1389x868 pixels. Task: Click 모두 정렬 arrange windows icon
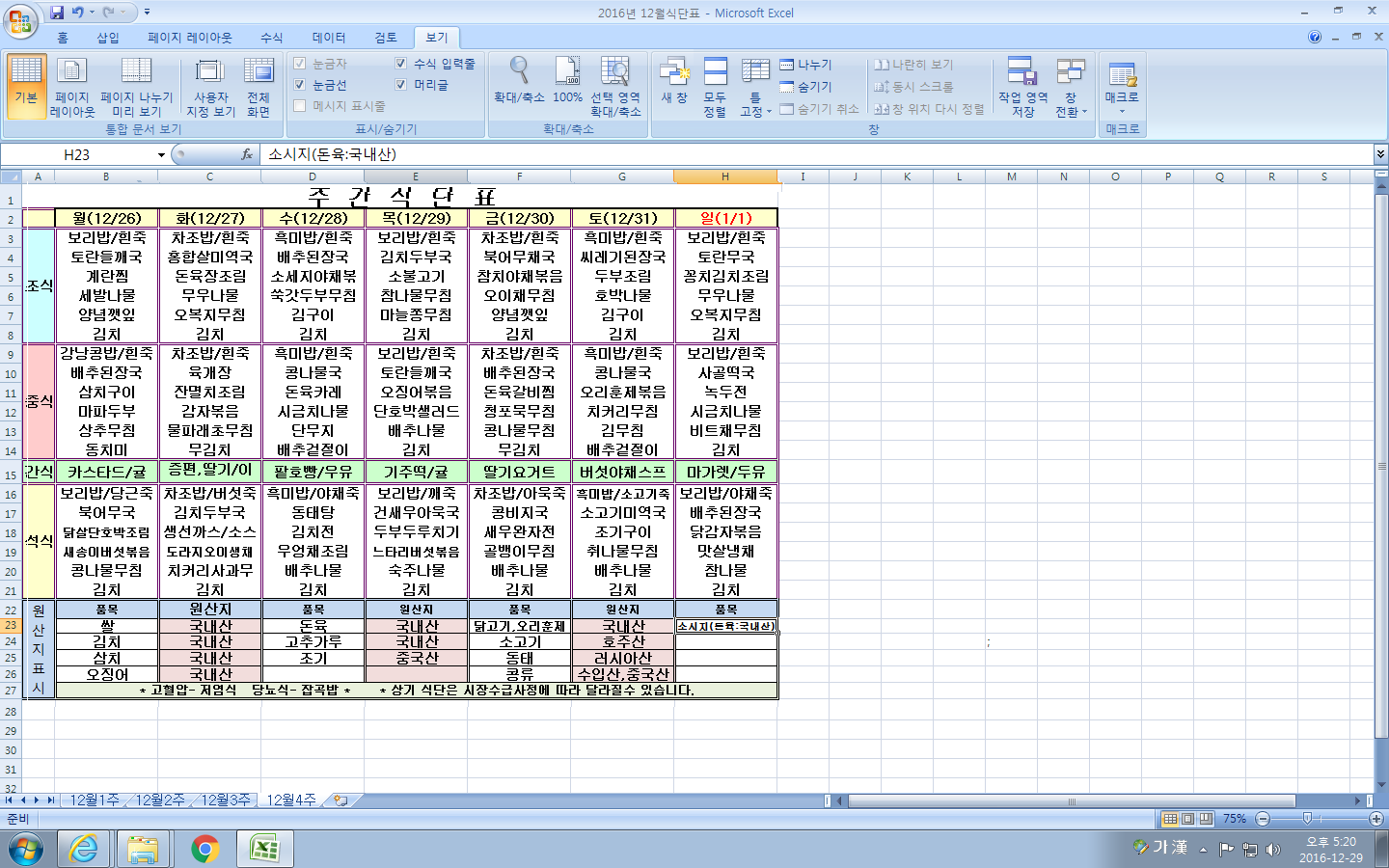715,87
